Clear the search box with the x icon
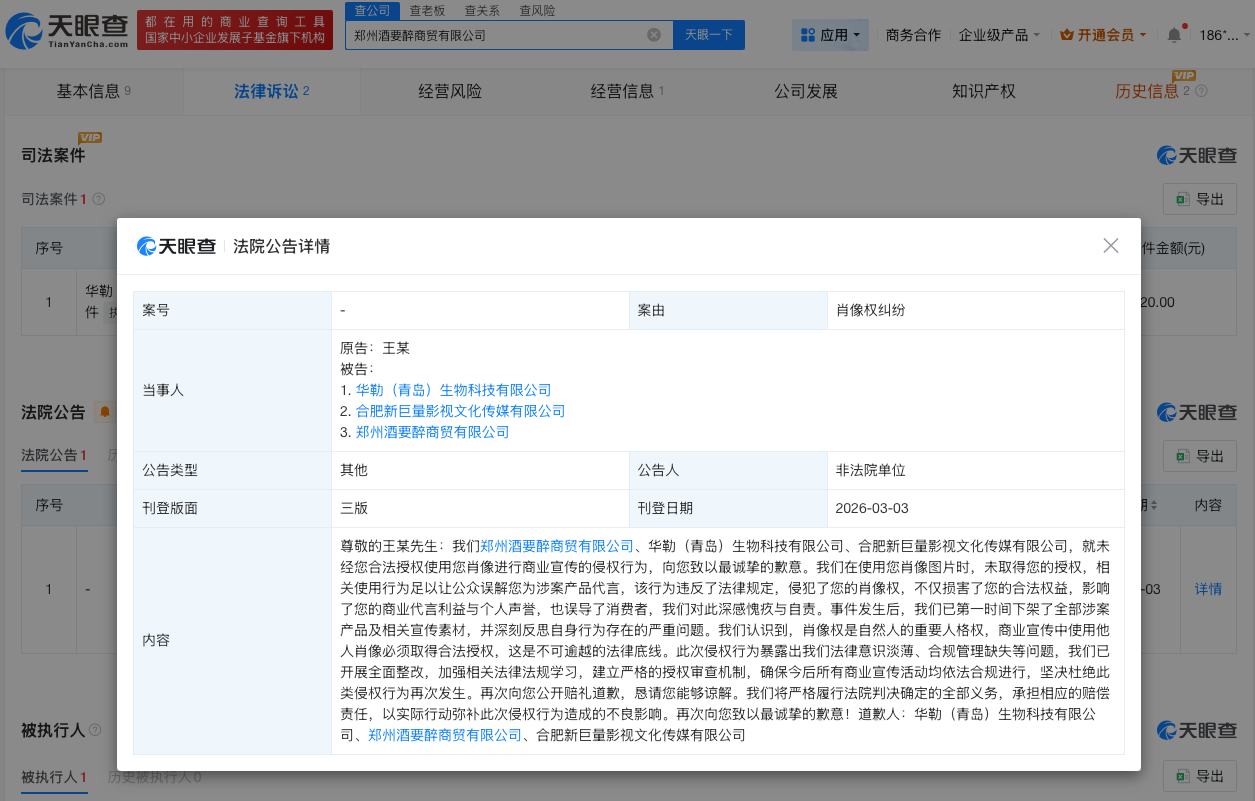The width and height of the screenshot is (1255, 801). [x=654, y=34]
